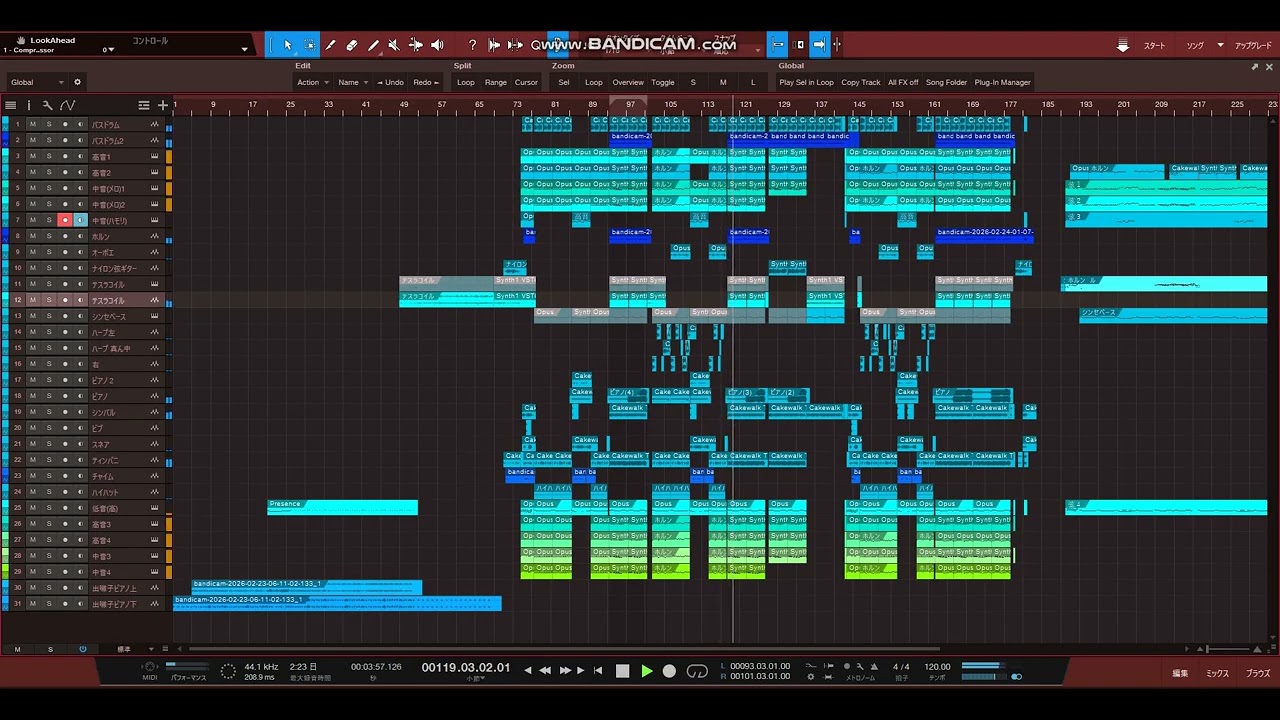Image resolution: width=1280 pixels, height=720 pixels.
Task: Click bar 145 on timeline ruler
Action: click(x=859, y=104)
